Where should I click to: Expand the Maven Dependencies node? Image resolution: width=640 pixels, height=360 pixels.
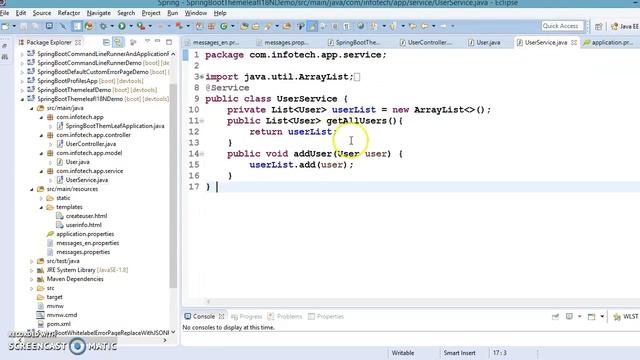click(32, 280)
